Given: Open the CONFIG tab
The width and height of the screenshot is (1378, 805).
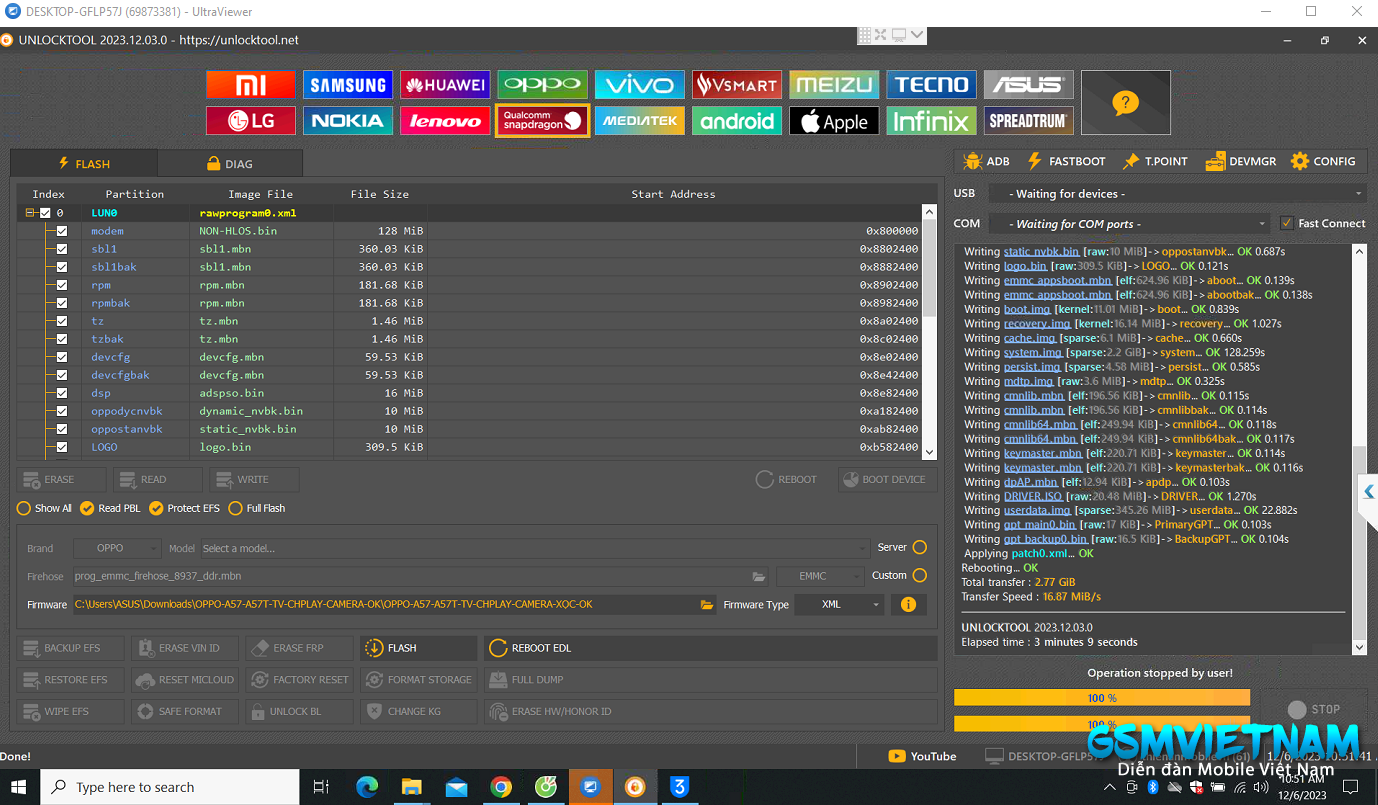Looking at the screenshot, I should pyautogui.click(x=1323, y=161).
